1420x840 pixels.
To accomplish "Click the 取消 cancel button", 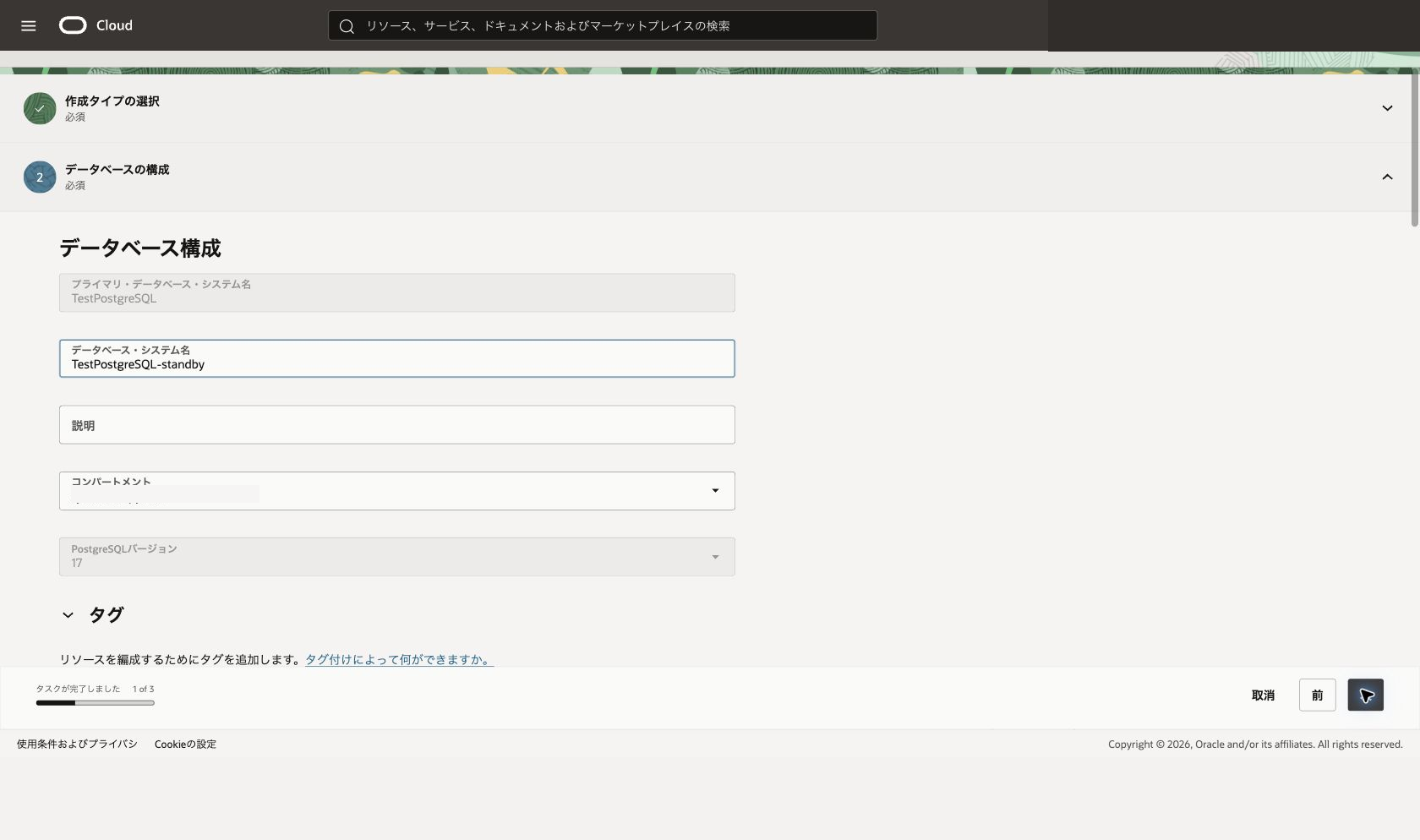I will pyautogui.click(x=1263, y=695).
